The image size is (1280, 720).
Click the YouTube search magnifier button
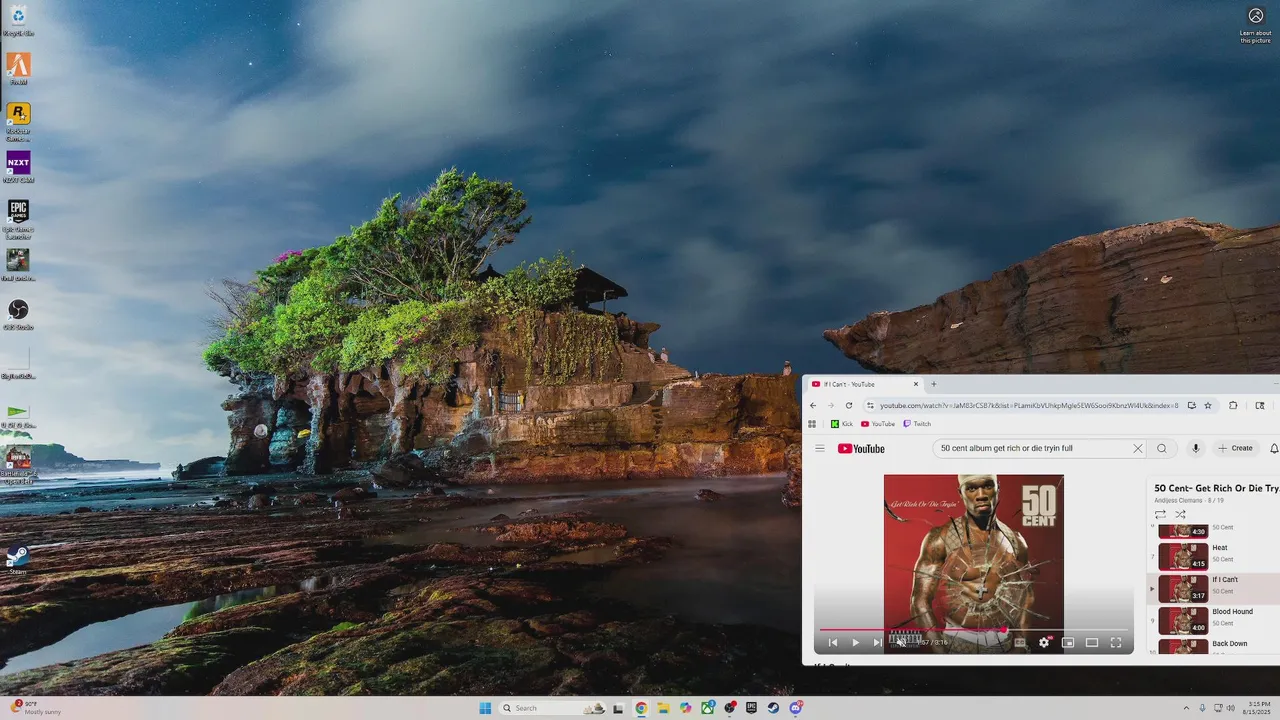[x=1161, y=448]
